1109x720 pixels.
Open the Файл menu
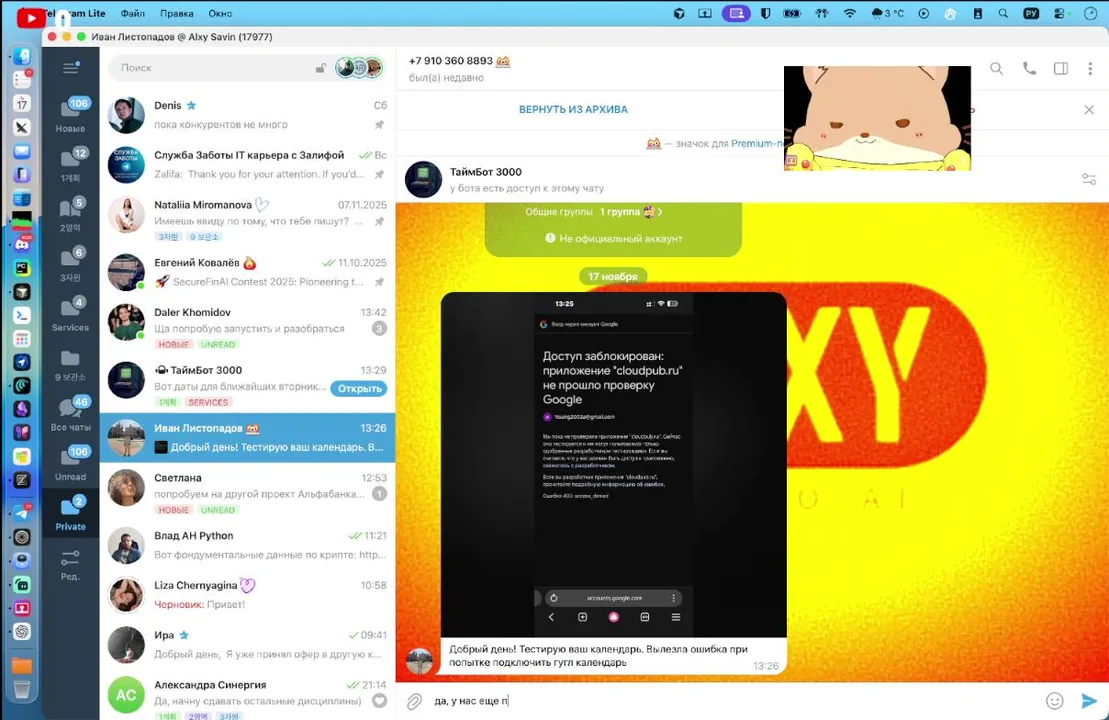tap(132, 13)
